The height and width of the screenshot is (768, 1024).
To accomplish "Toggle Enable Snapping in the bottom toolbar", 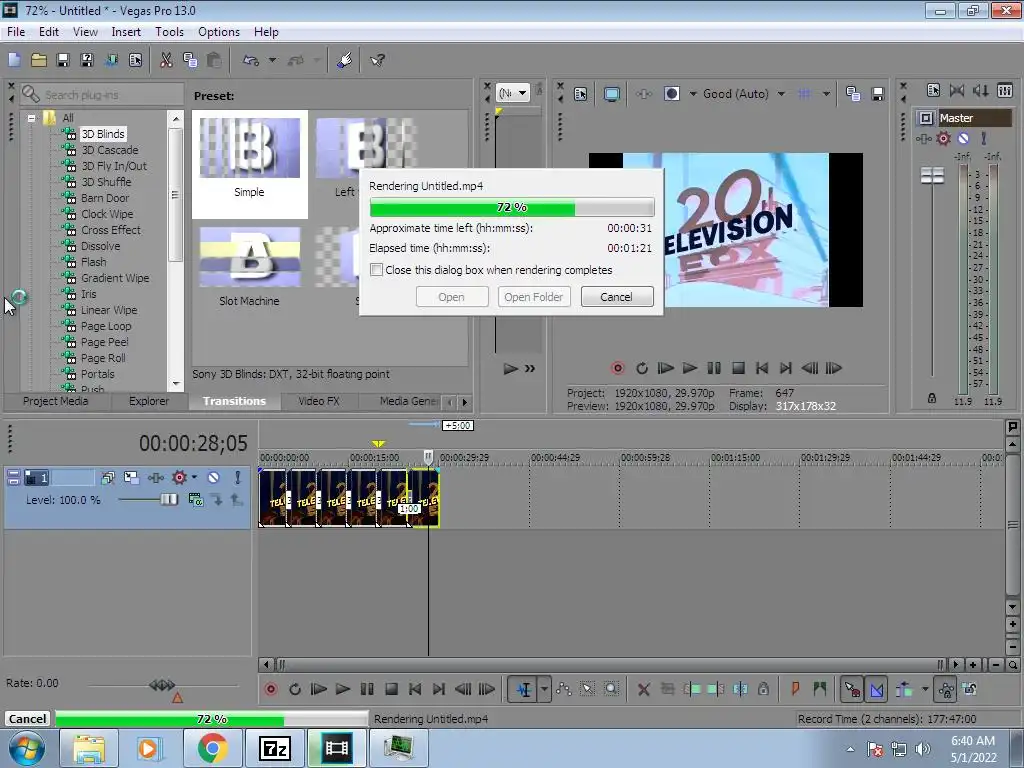I will pyautogui.click(x=852, y=689).
